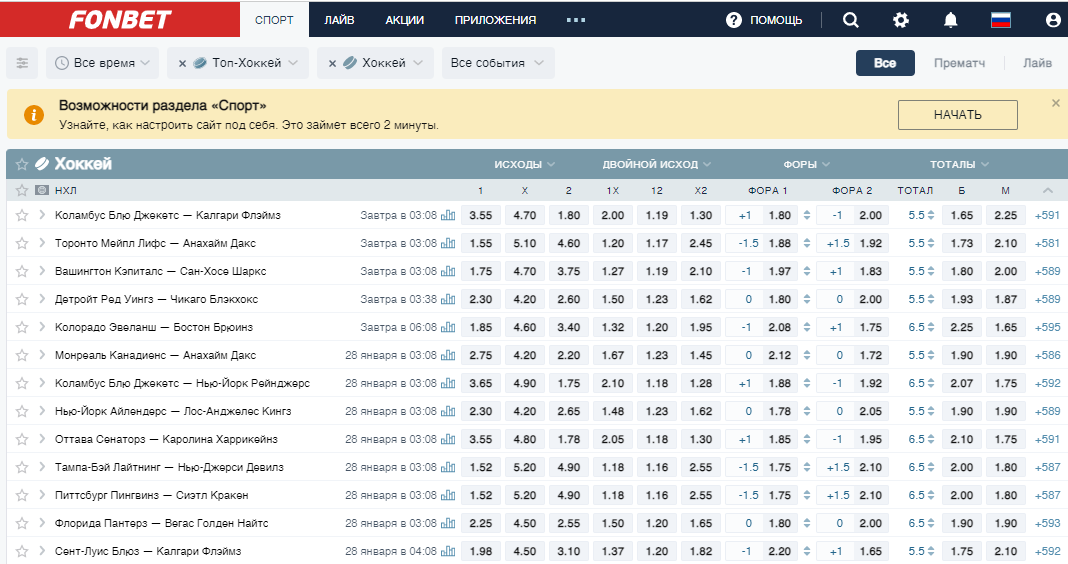This screenshot has width=1068, height=564.
Task: Open statistics chart for Детройт — Чикаго
Action: click(x=448, y=299)
